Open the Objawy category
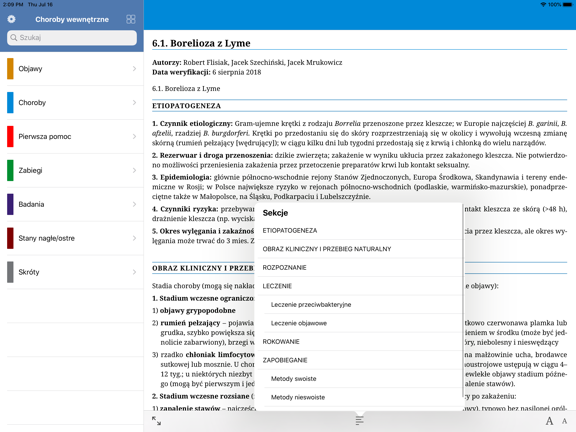 pos(72,69)
